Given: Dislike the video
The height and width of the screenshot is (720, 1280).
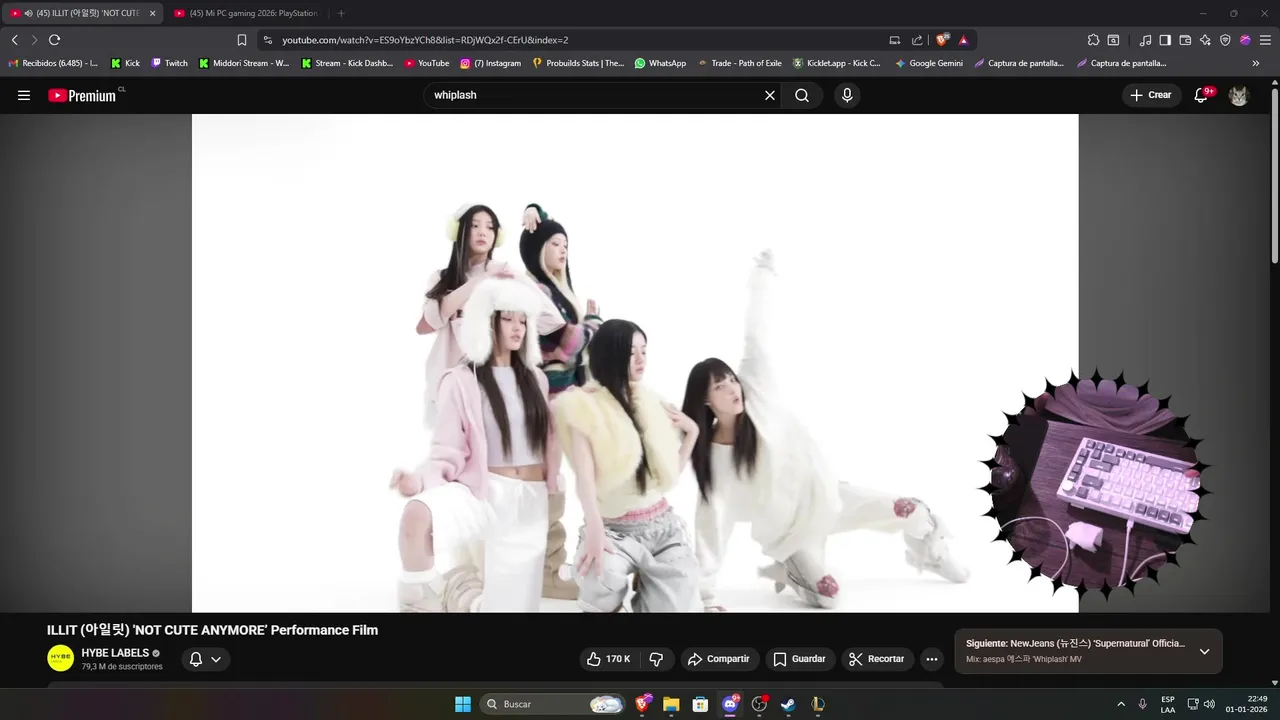Looking at the screenshot, I should [x=656, y=659].
